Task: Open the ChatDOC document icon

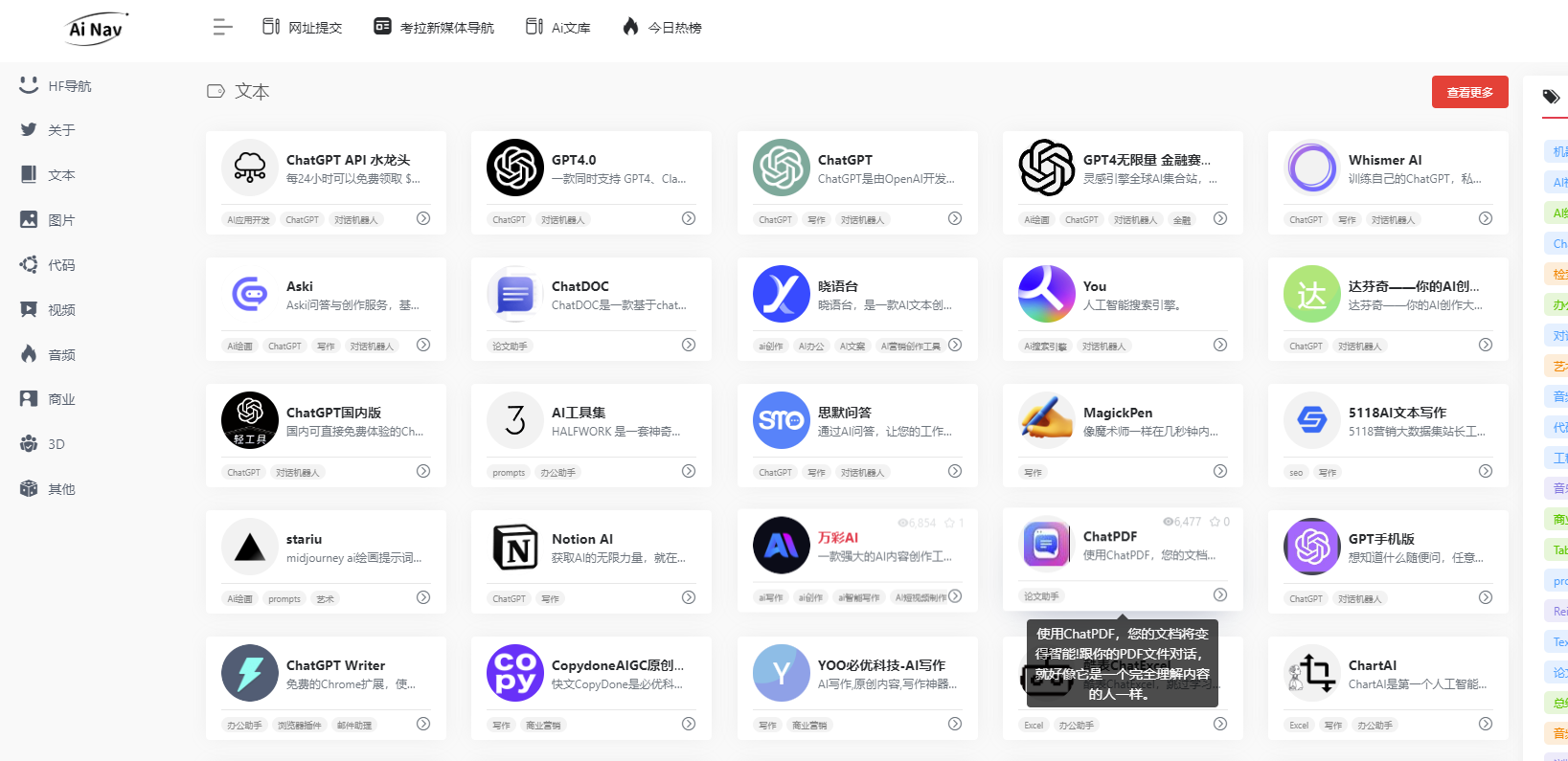Action: point(515,294)
